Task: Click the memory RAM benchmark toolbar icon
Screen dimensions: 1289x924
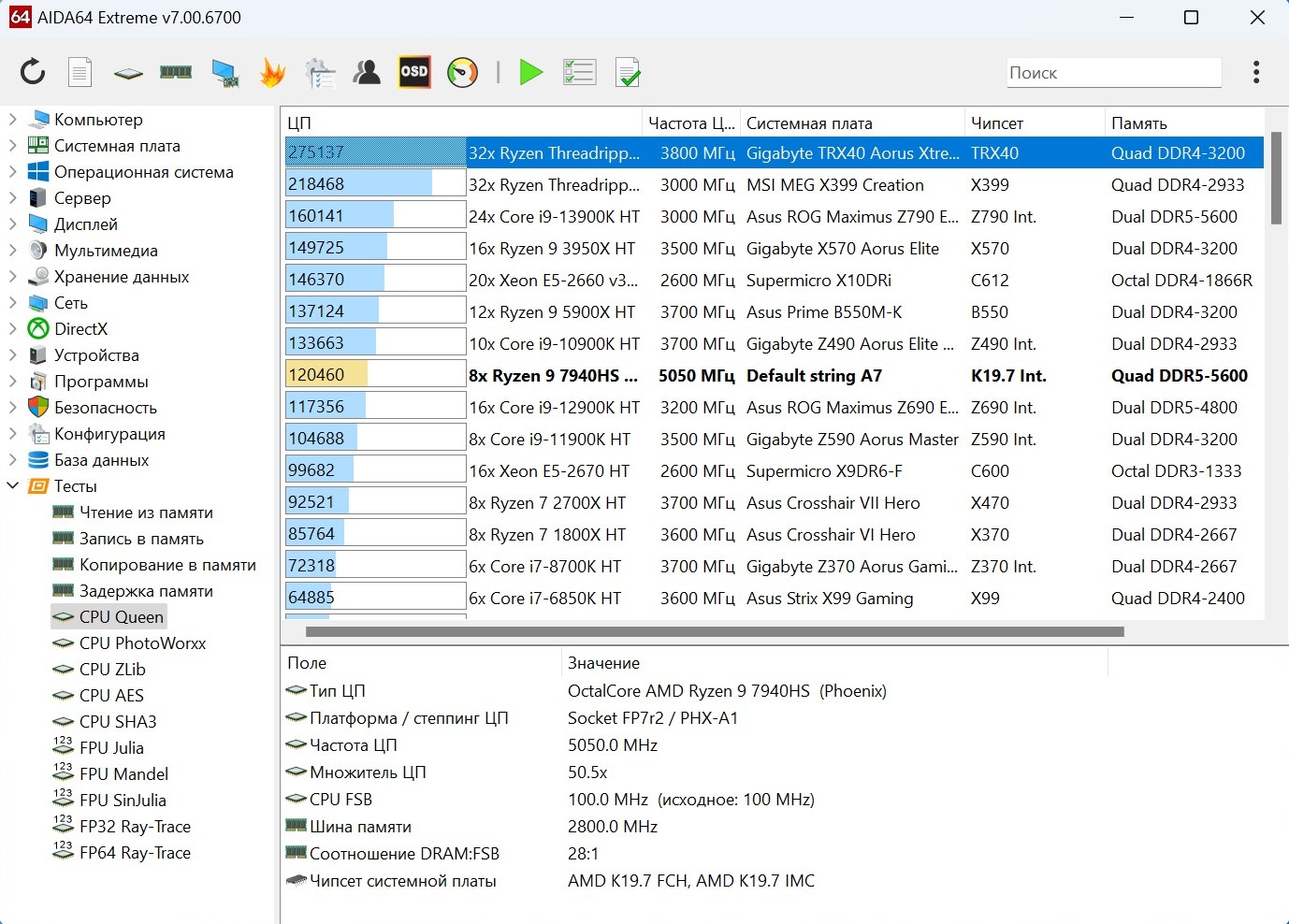Action: tap(176, 72)
